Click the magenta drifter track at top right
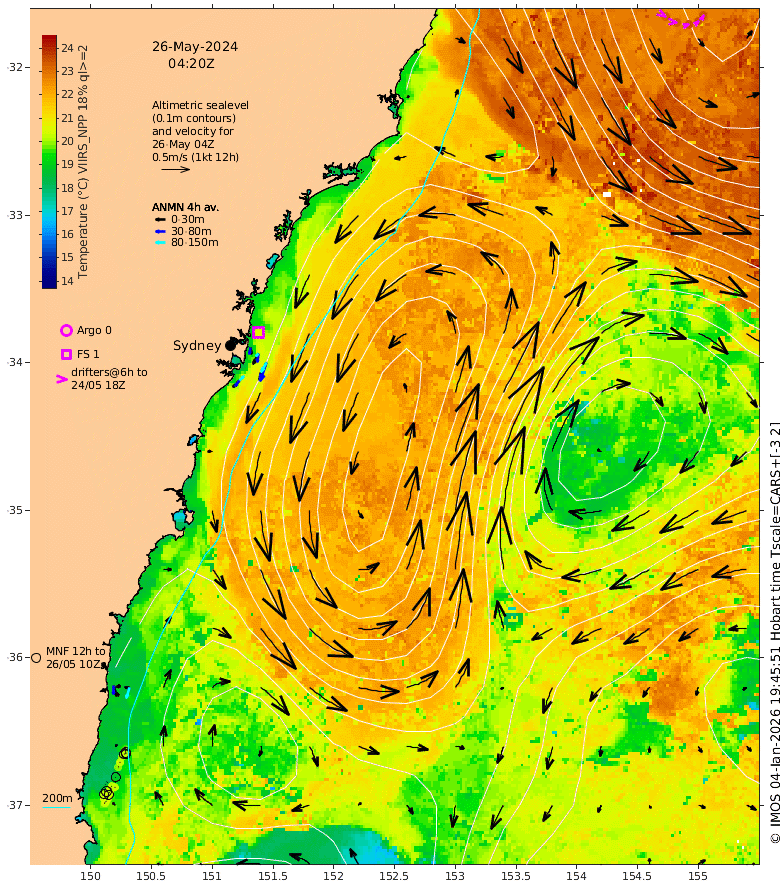 tap(681, 19)
